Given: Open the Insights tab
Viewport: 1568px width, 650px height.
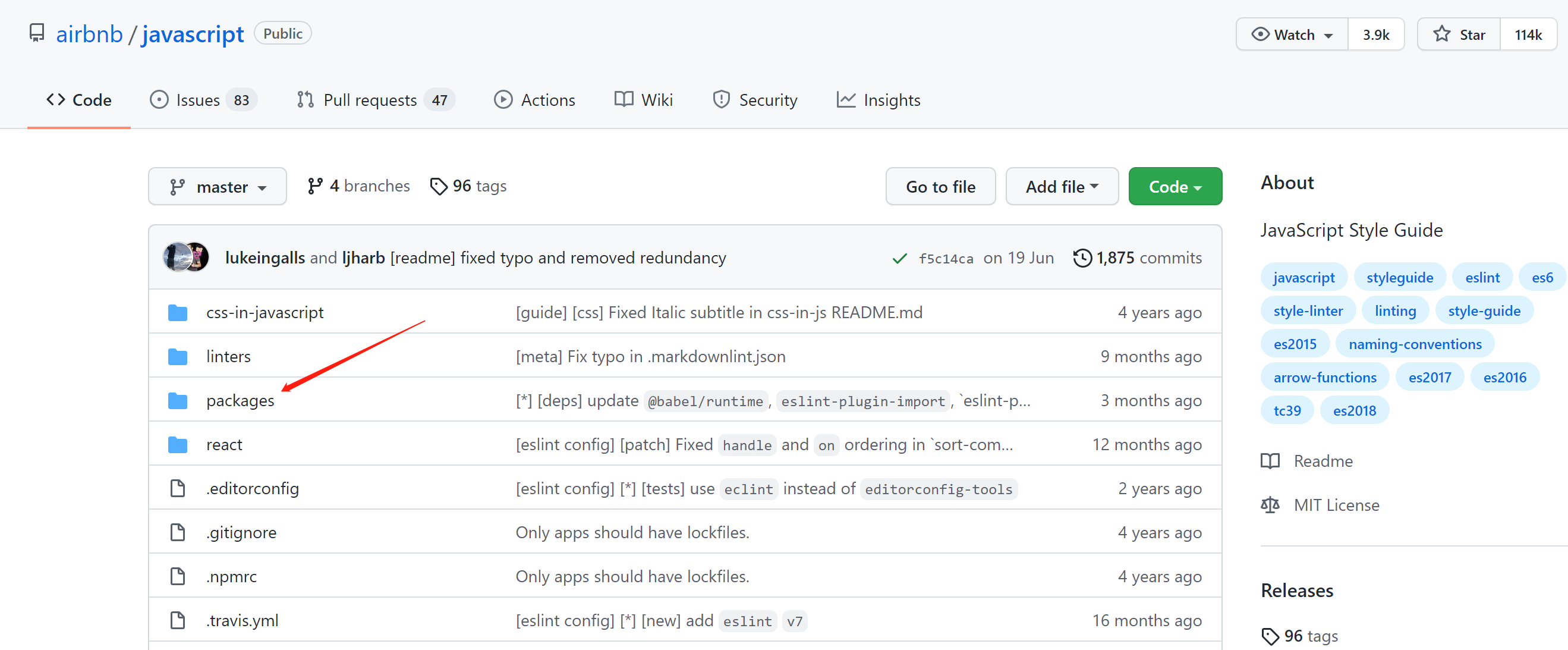Looking at the screenshot, I should click(x=879, y=100).
